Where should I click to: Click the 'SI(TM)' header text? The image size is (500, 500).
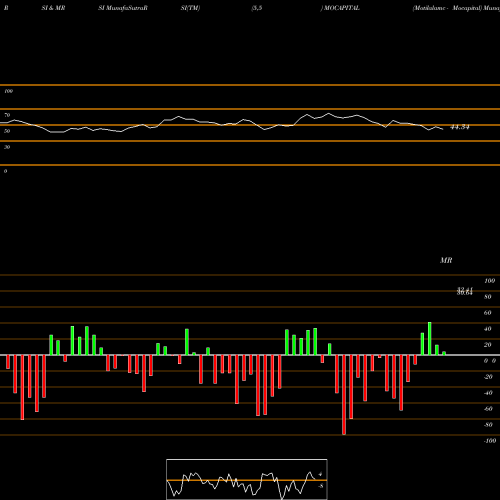click(x=190, y=8)
